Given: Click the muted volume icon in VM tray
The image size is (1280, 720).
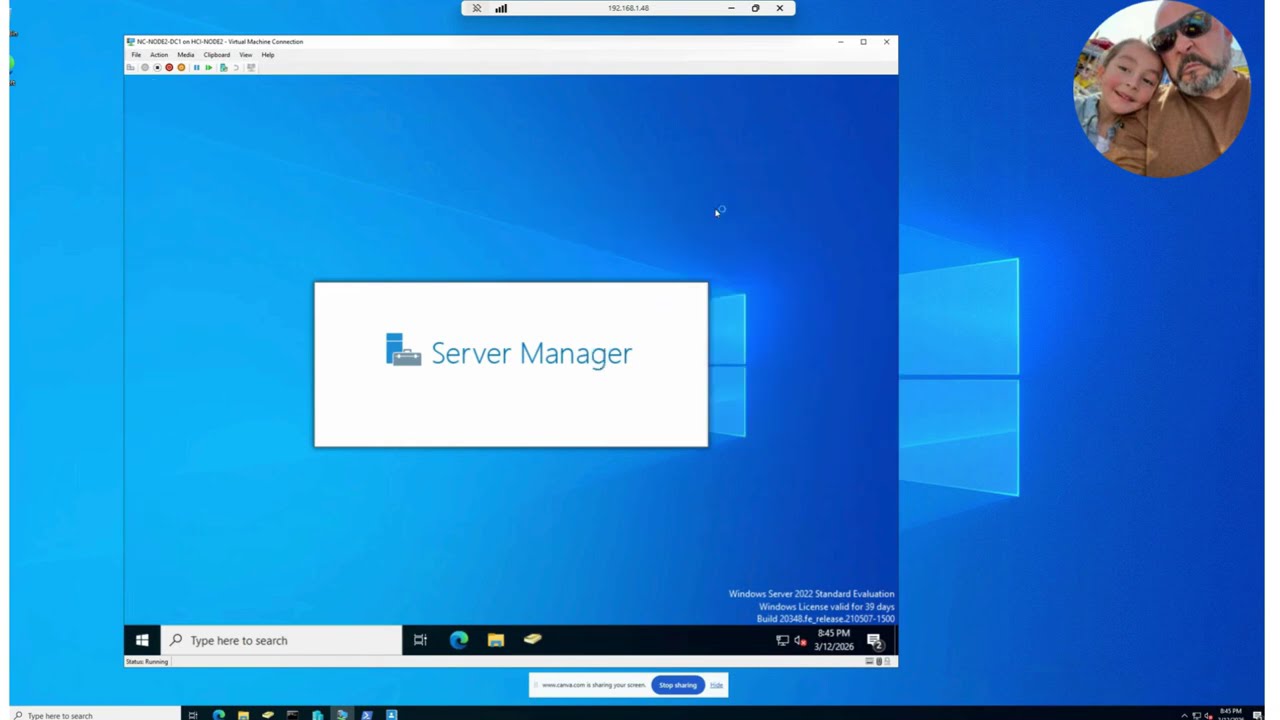Looking at the screenshot, I should point(800,640).
